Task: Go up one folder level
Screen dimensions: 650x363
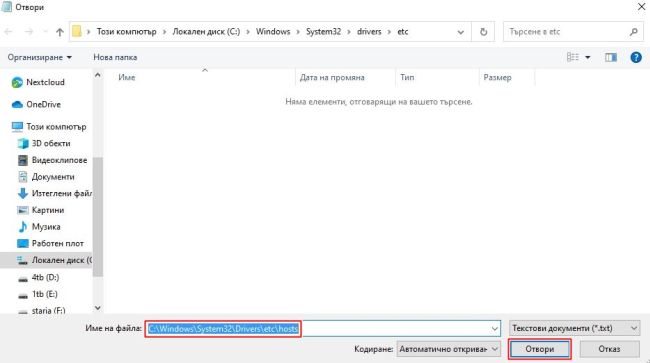Action: tap(60, 32)
